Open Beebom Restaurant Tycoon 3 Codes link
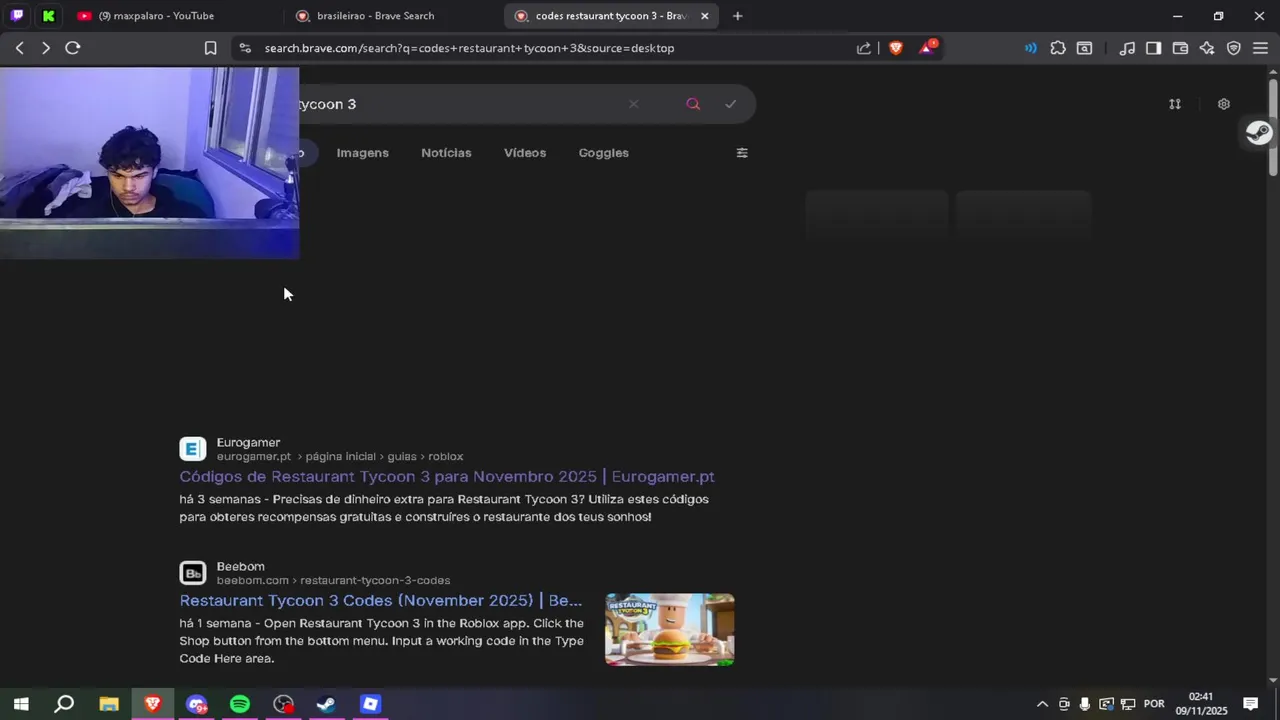Viewport: 1280px width, 720px height. [x=381, y=601]
